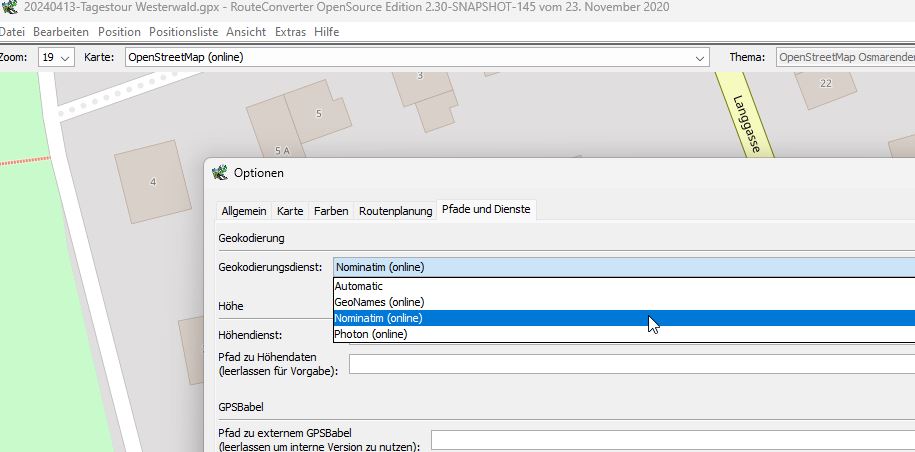This screenshot has width=915, height=452.
Task: Switch to the Routenplanung tab
Action: [x=395, y=211]
